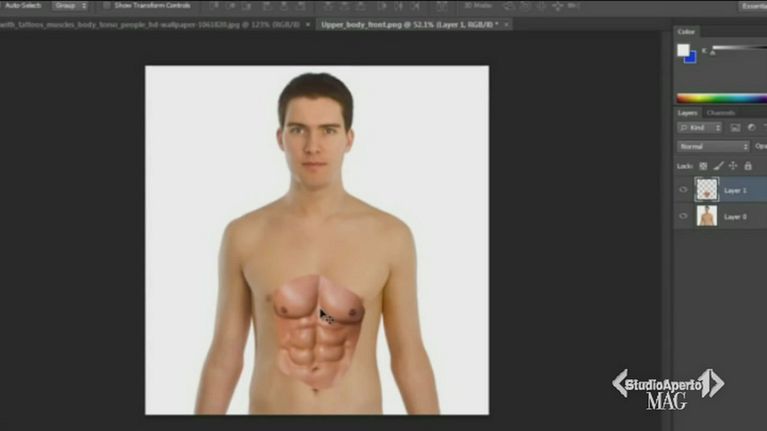Hide Layer 1 using eye icon
This screenshot has width=767, height=431.
[x=684, y=190]
